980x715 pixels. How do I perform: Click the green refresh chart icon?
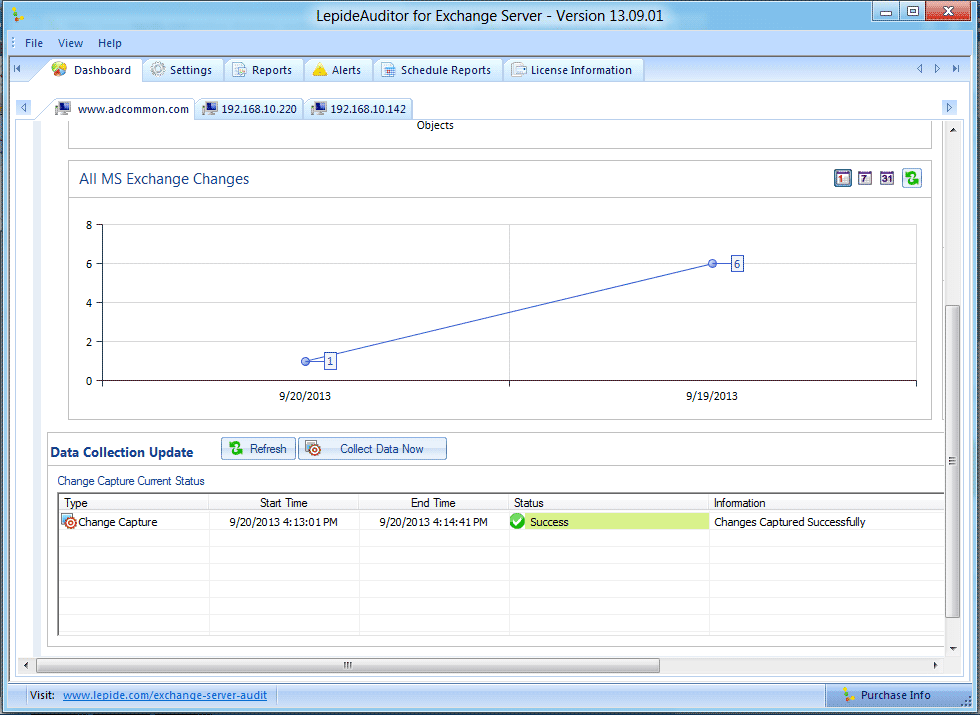click(912, 178)
